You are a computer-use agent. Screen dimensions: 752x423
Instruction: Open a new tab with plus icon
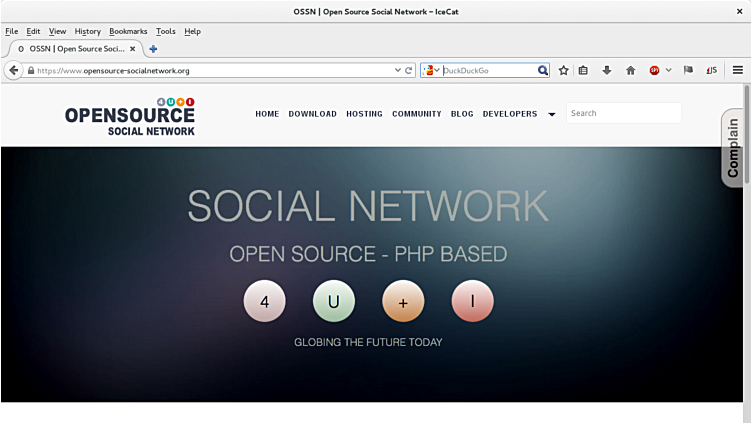point(153,49)
